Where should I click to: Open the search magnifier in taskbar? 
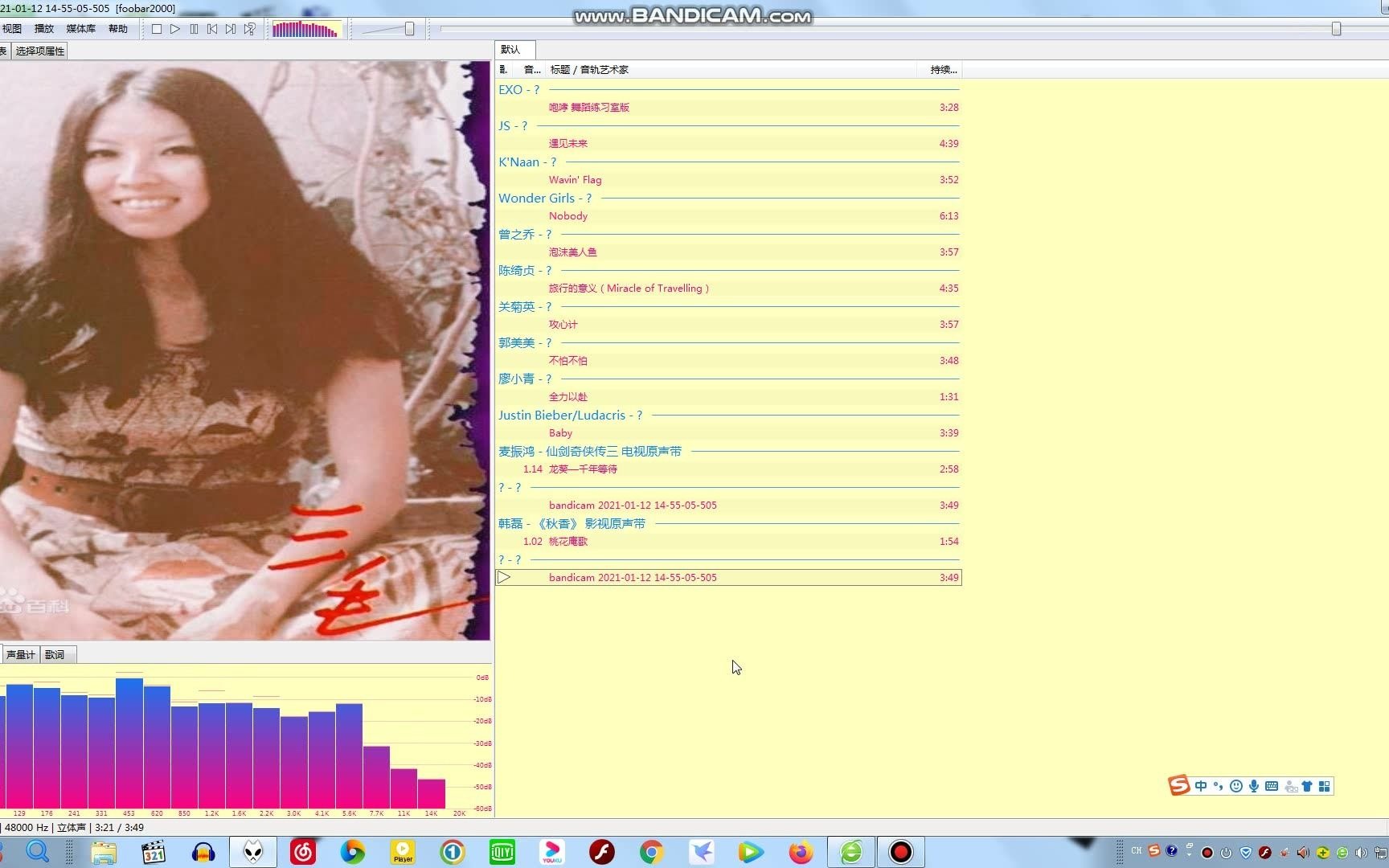point(38,852)
